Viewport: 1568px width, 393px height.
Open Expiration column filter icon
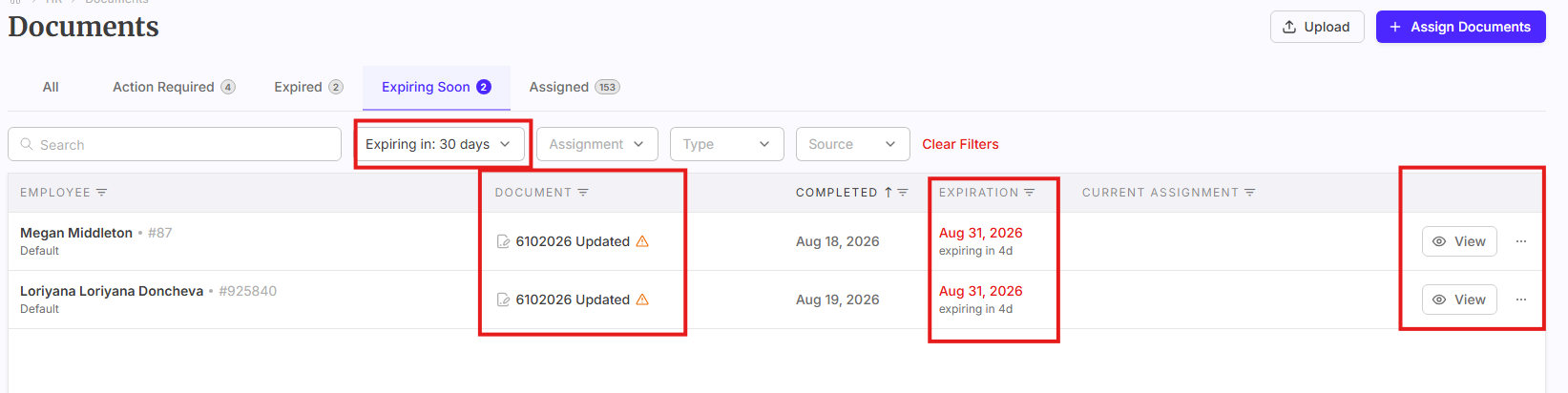[x=1030, y=193]
